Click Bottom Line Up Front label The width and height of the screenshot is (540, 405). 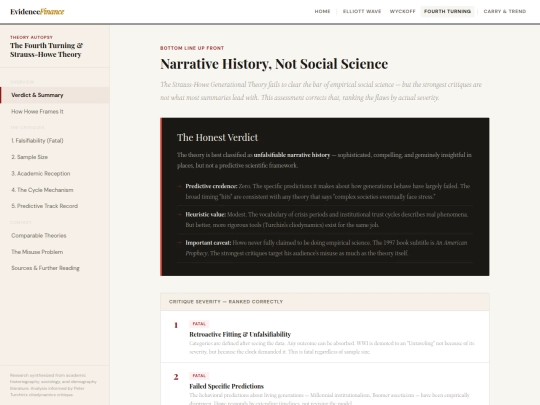pyautogui.click(x=192, y=48)
